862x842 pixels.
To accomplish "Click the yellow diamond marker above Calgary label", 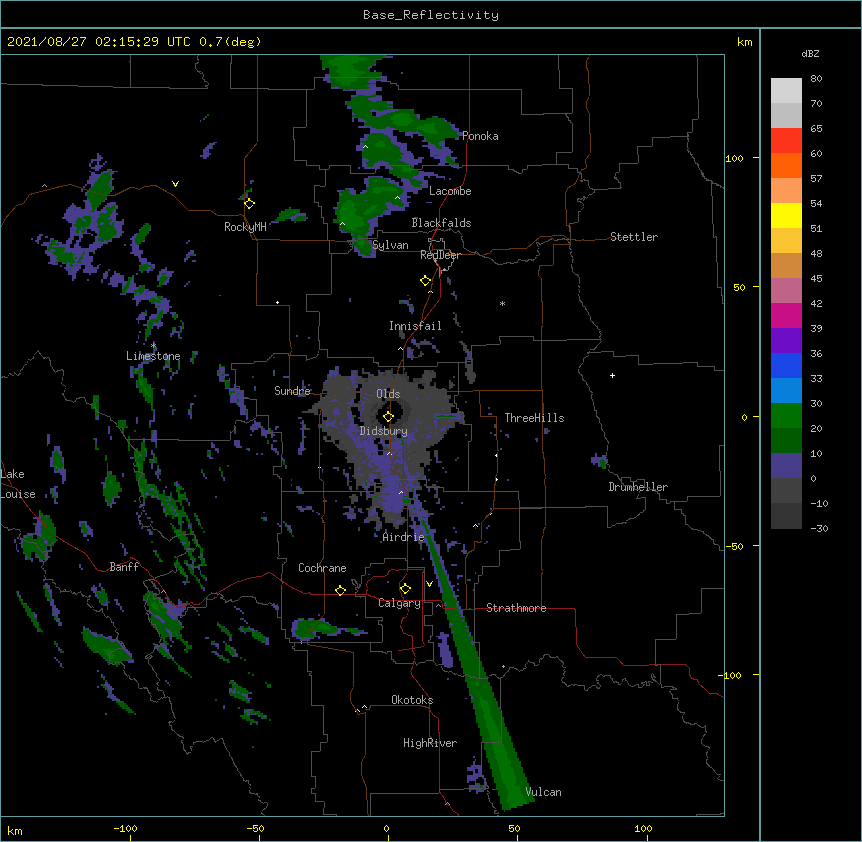I will [x=405, y=589].
